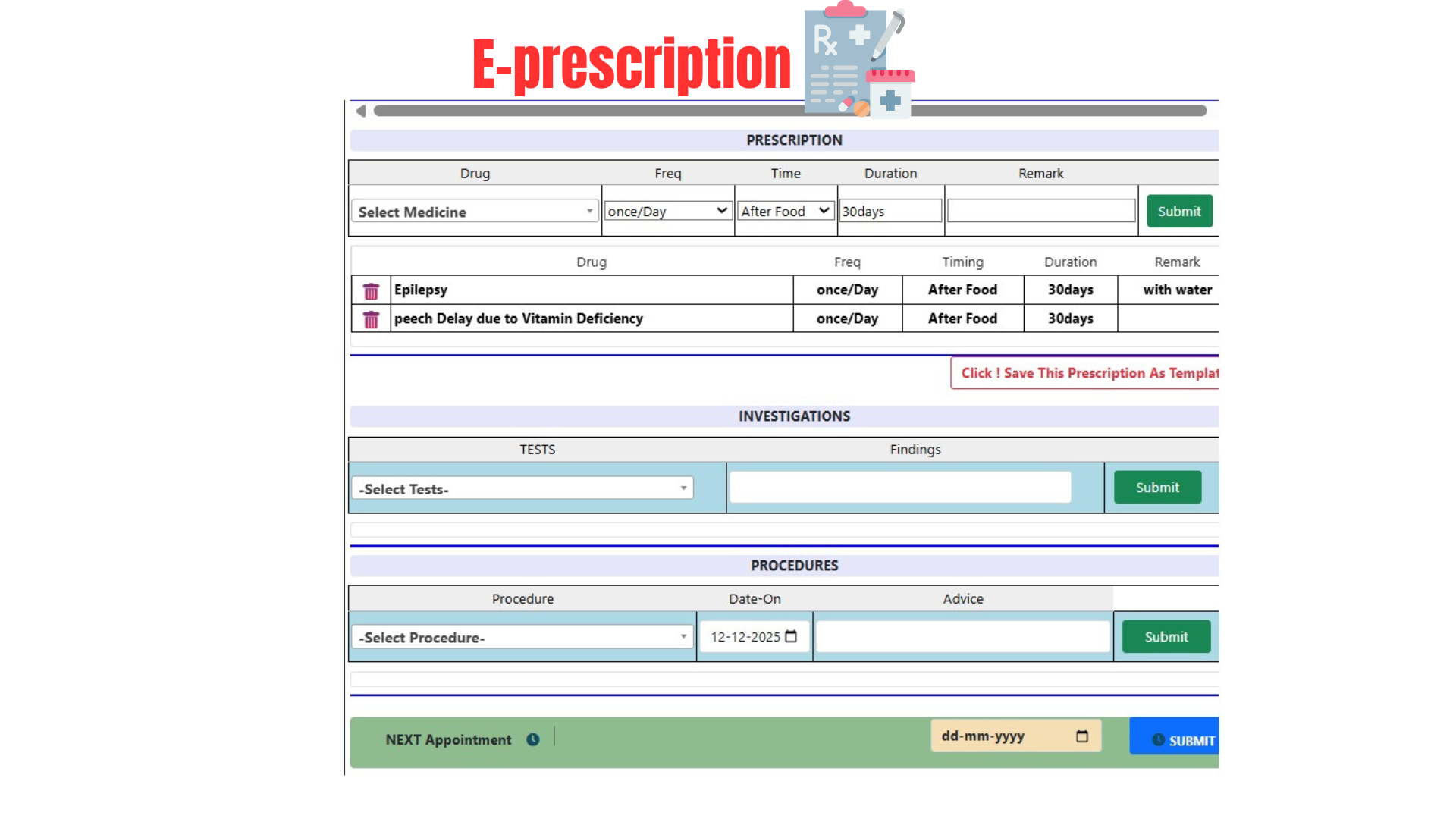Submit the investigations test entry
This screenshot has height=819, width=1456.
tap(1157, 488)
